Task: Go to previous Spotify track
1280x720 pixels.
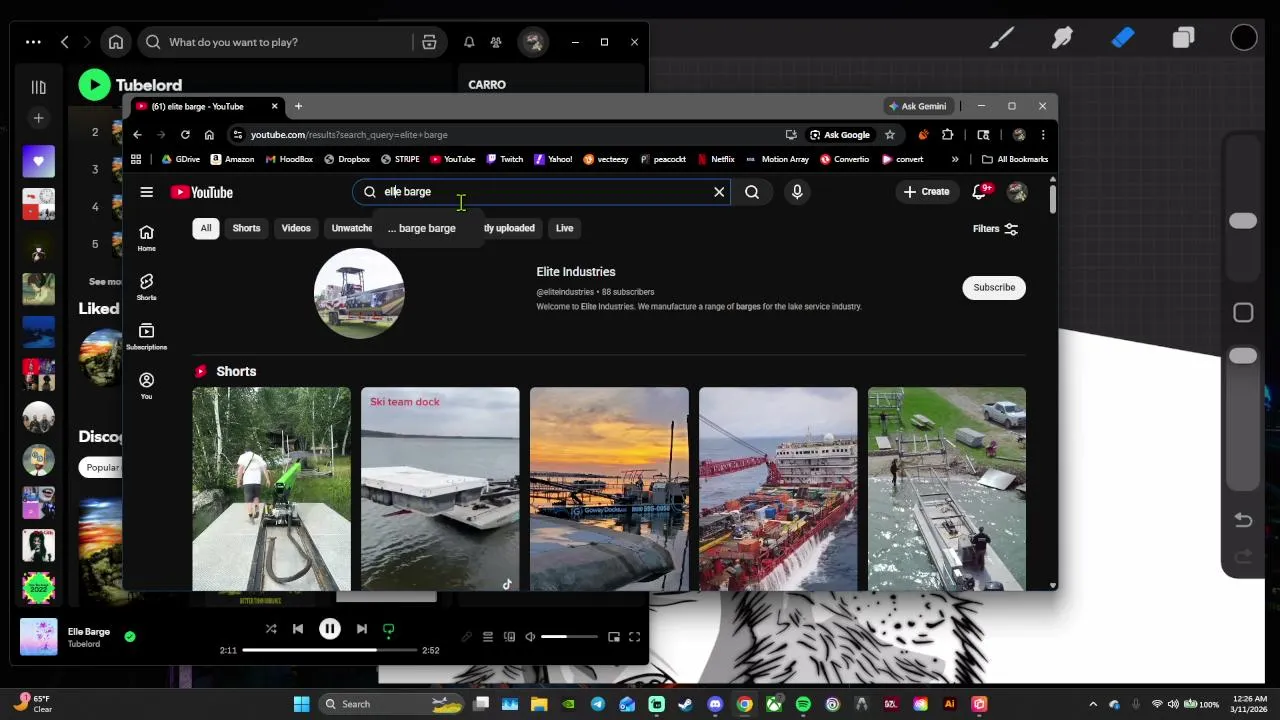Action: point(297,629)
